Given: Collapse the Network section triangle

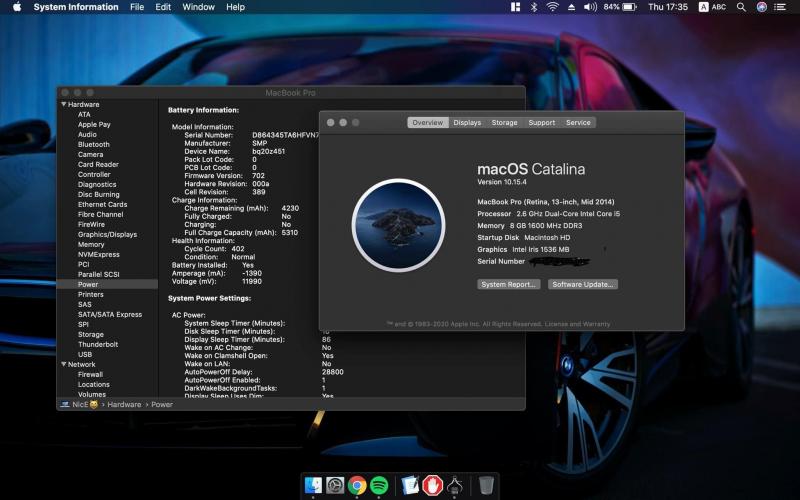Looking at the screenshot, I should click(x=64, y=364).
